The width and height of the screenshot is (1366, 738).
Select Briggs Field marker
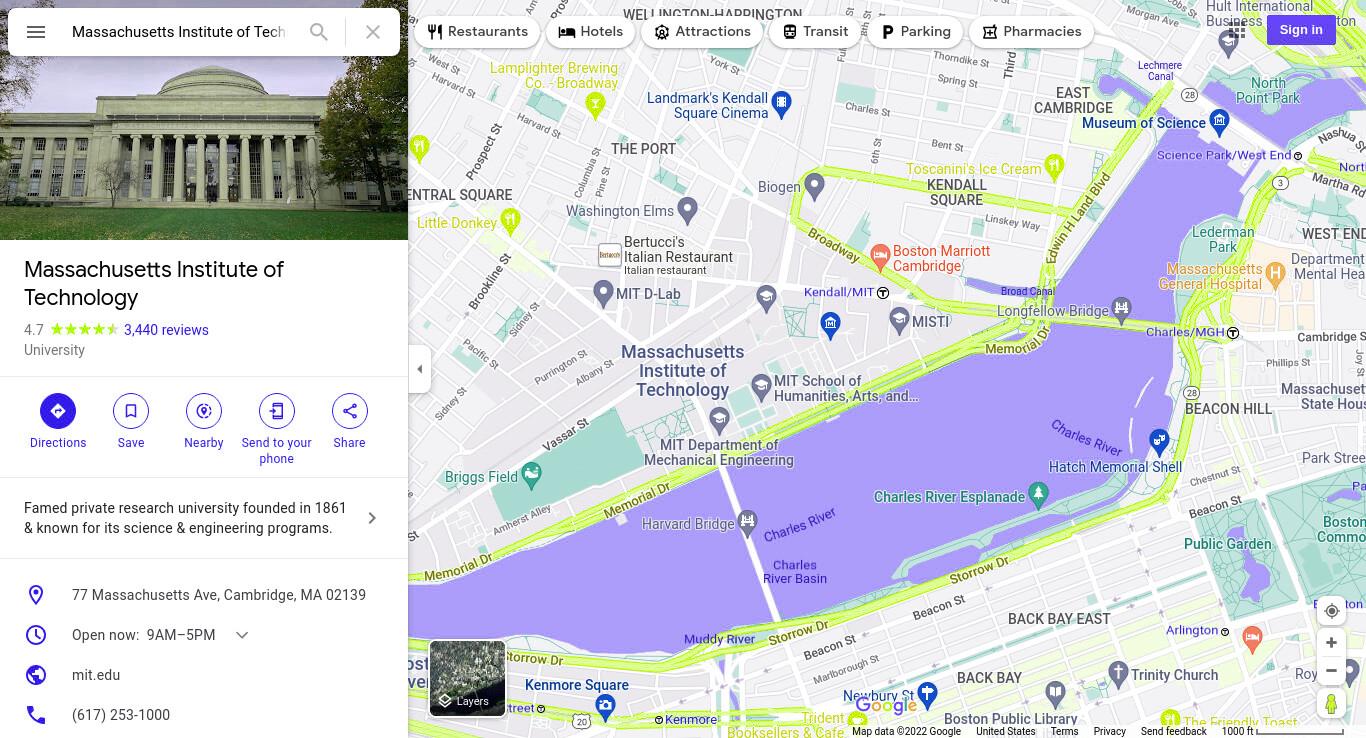pyautogui.click(x=531, y=473)
